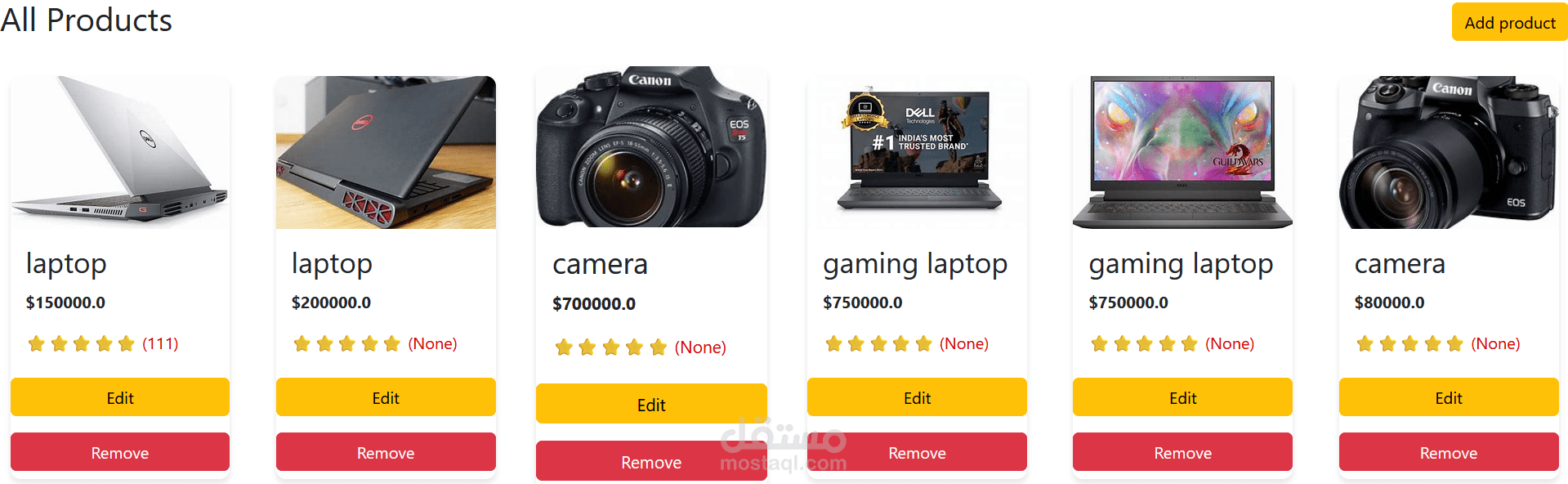Click last star of $80000 camera rating
The height and width of the screenshot is (484, 1568).
(x=1455, y=343)
